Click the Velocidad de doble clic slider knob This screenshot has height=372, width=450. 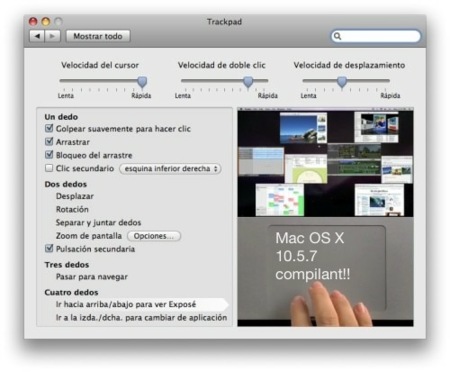tap(248, 82)
